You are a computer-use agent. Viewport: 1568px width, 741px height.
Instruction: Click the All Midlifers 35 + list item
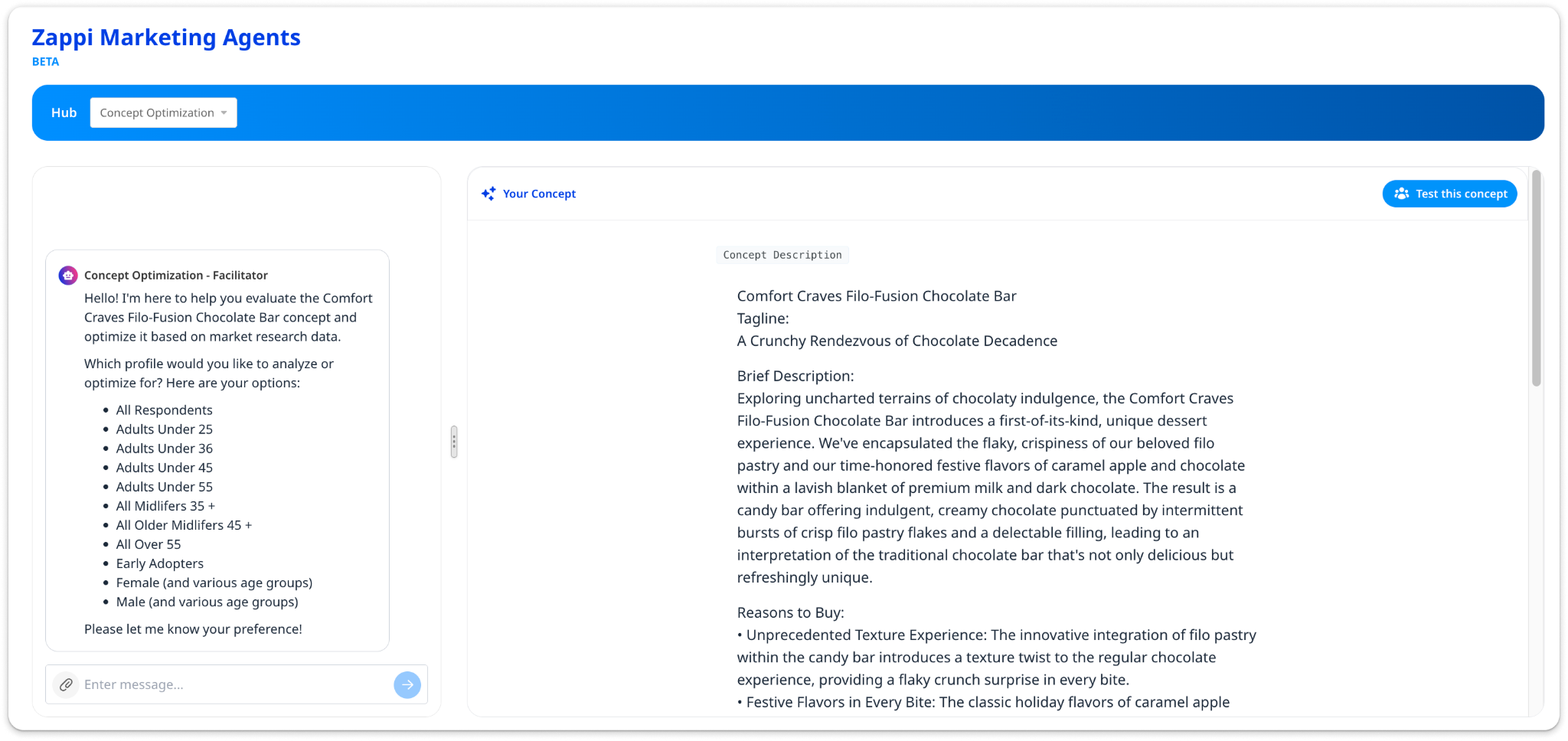165,506
